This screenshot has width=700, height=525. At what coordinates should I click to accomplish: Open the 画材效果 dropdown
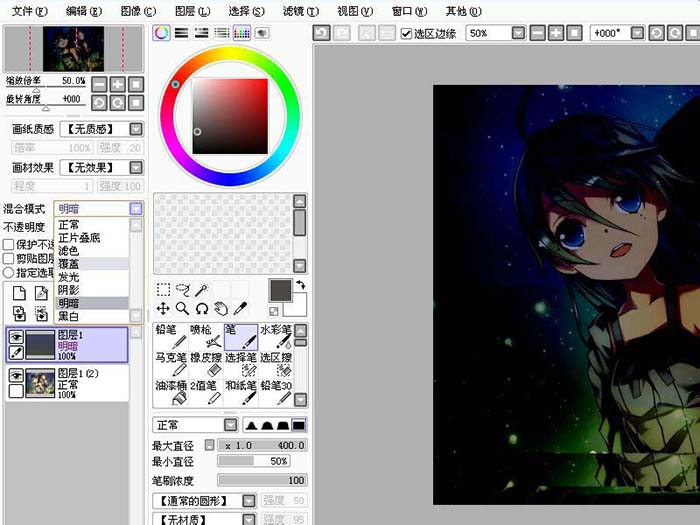click(x=136, y=168)
